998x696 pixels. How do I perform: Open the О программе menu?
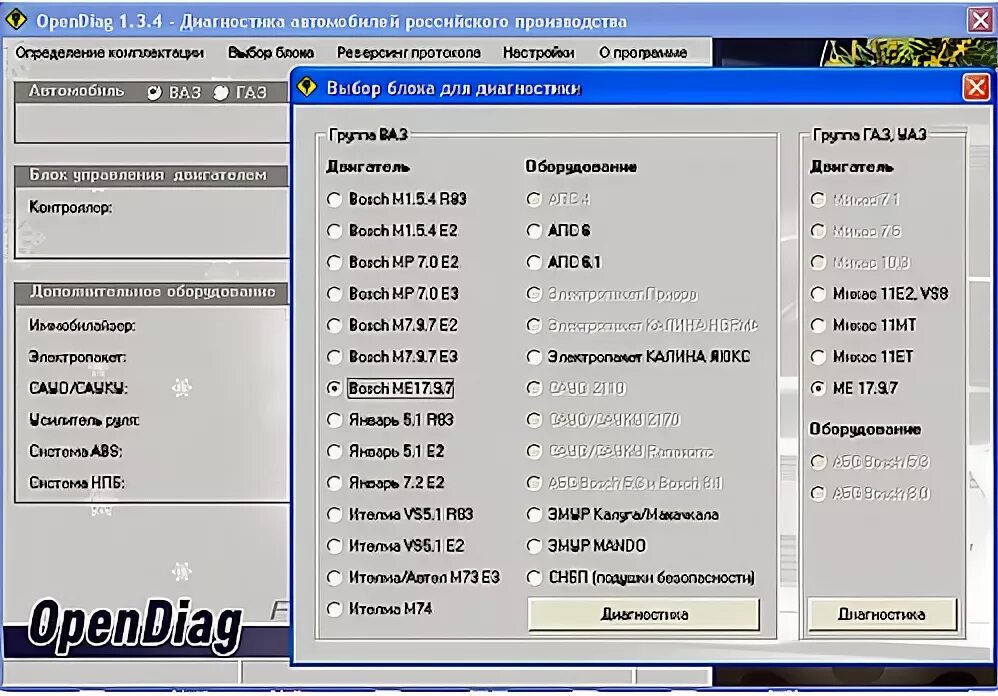pyautogui.click(x=642, y=51)
